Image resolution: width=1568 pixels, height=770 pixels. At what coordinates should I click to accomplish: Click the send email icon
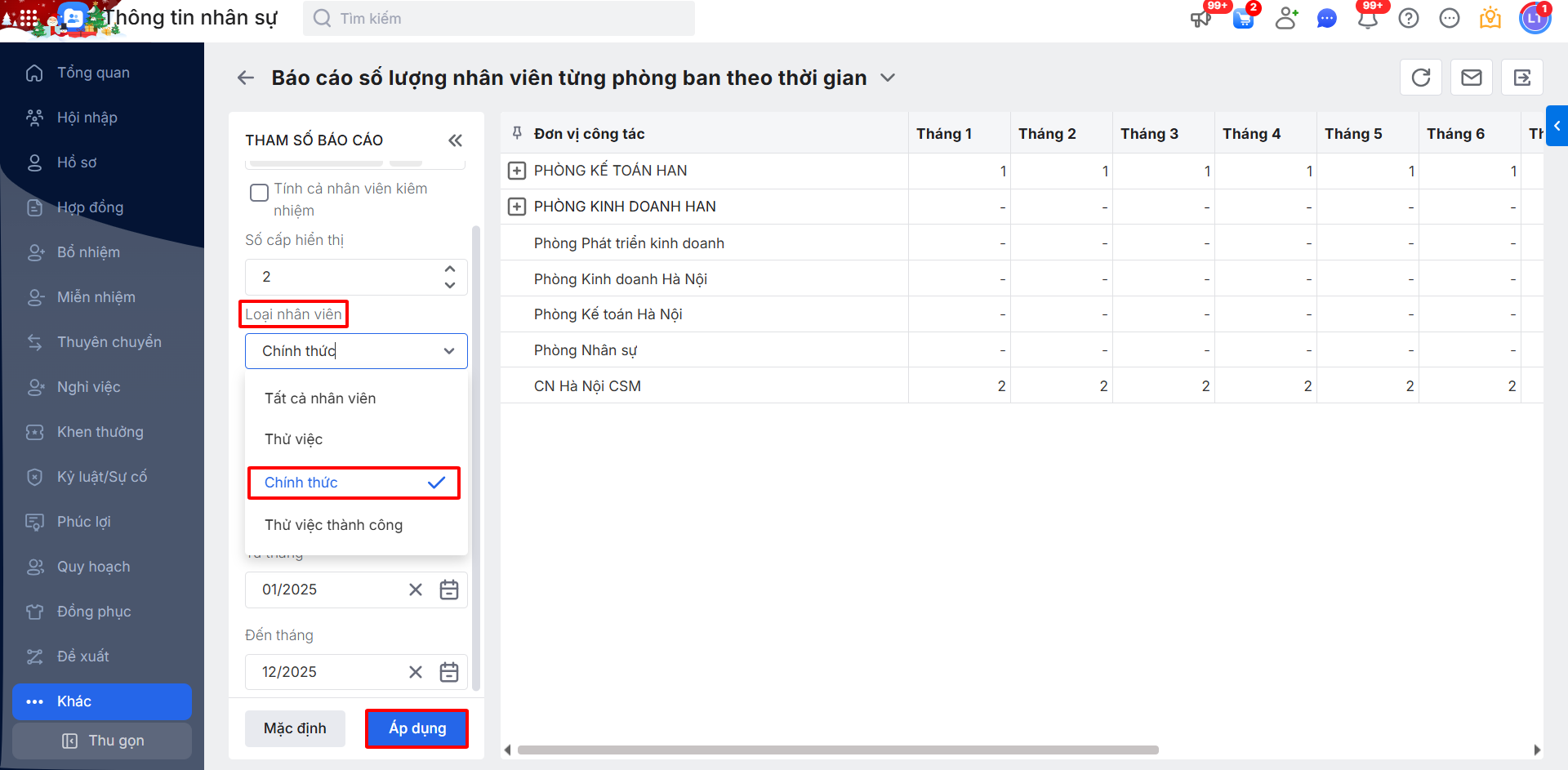point(1472,78)
